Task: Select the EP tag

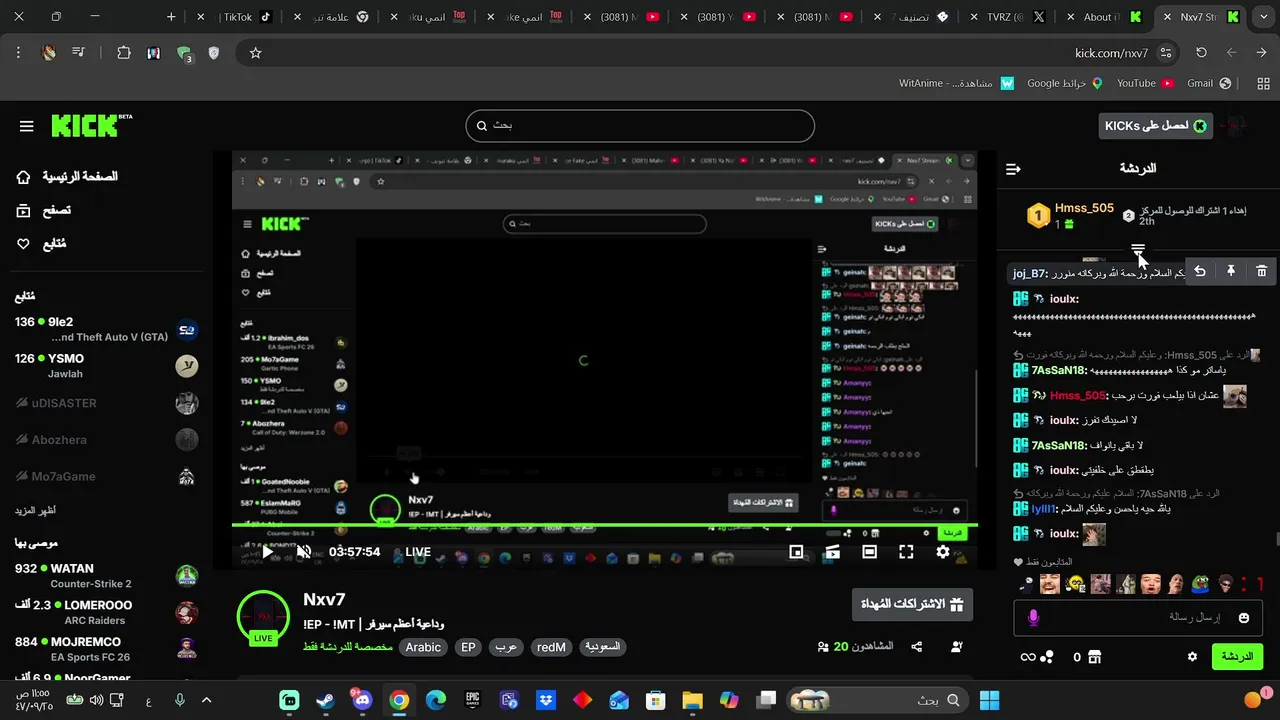Action: [x=468, y=647]
